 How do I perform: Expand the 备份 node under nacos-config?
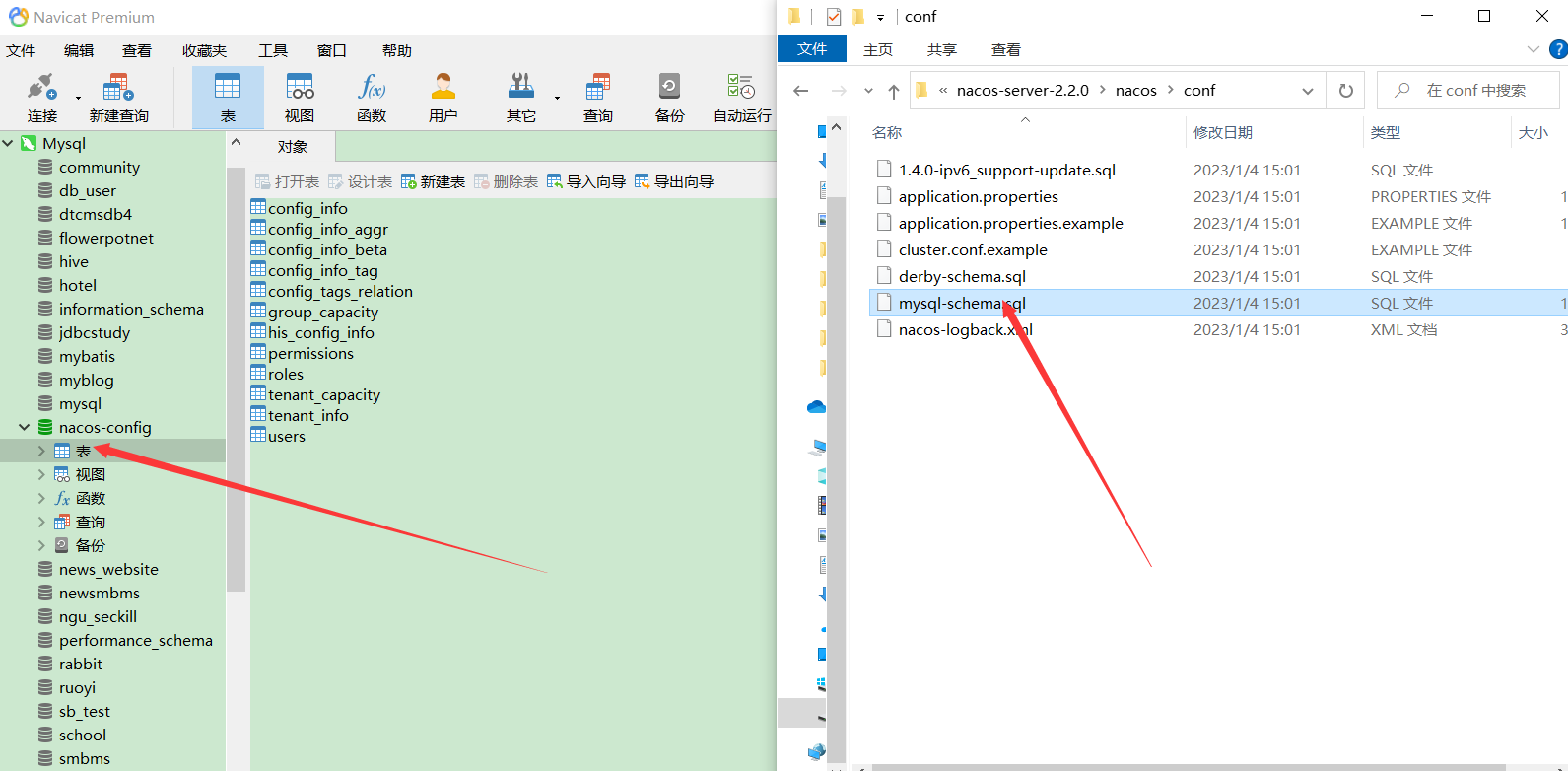pos(41,545)
